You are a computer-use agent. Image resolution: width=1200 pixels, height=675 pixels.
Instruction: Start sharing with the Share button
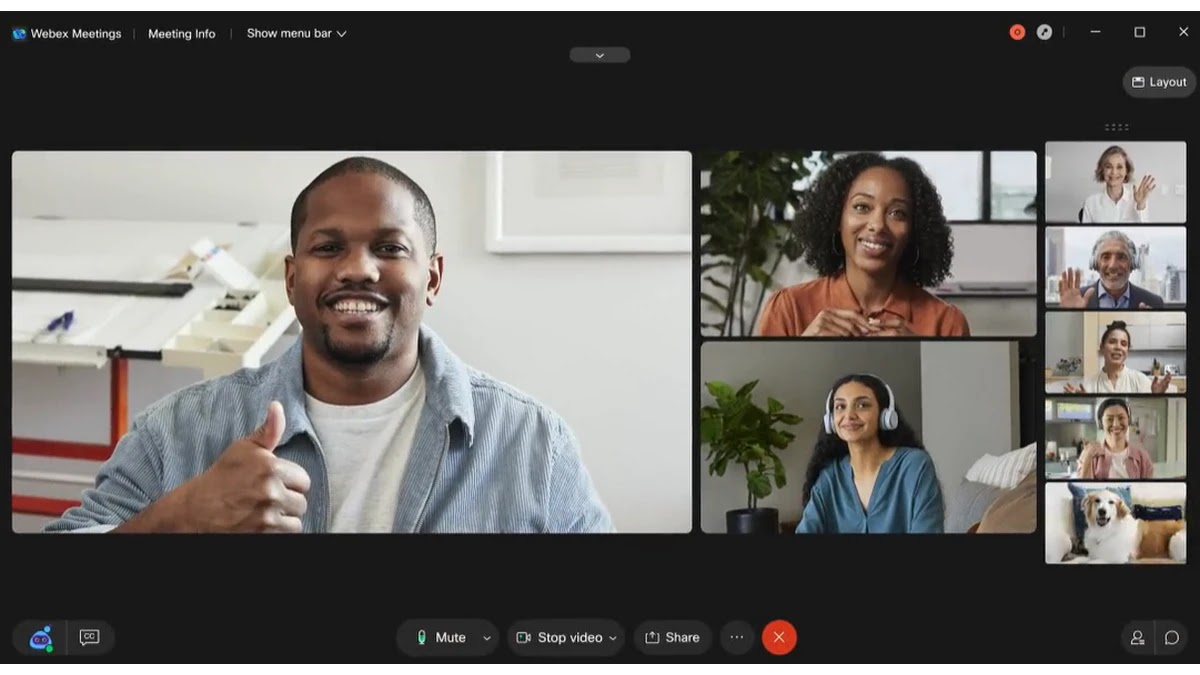point(672,637)
